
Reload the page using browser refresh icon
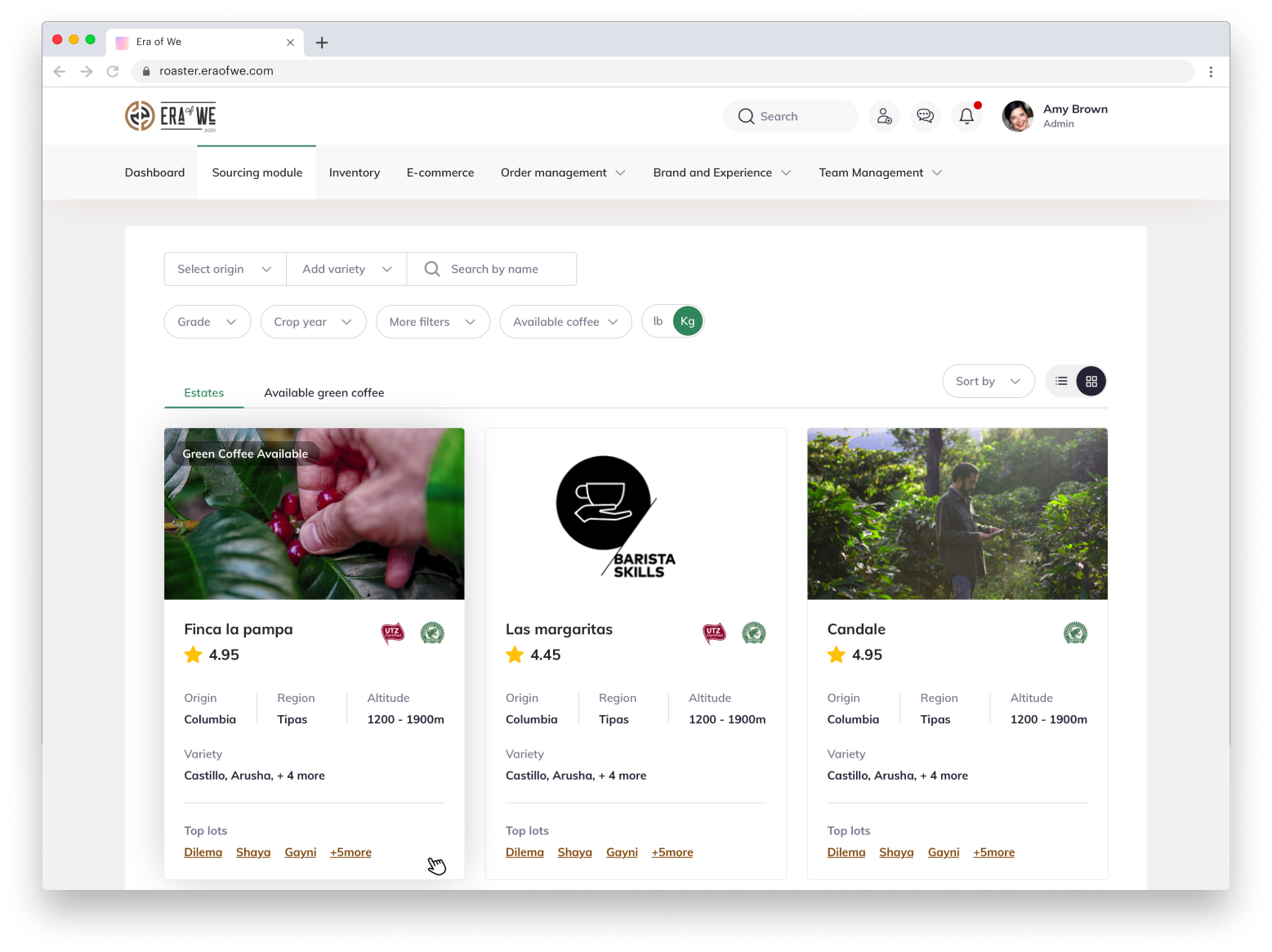coord(113,72)
